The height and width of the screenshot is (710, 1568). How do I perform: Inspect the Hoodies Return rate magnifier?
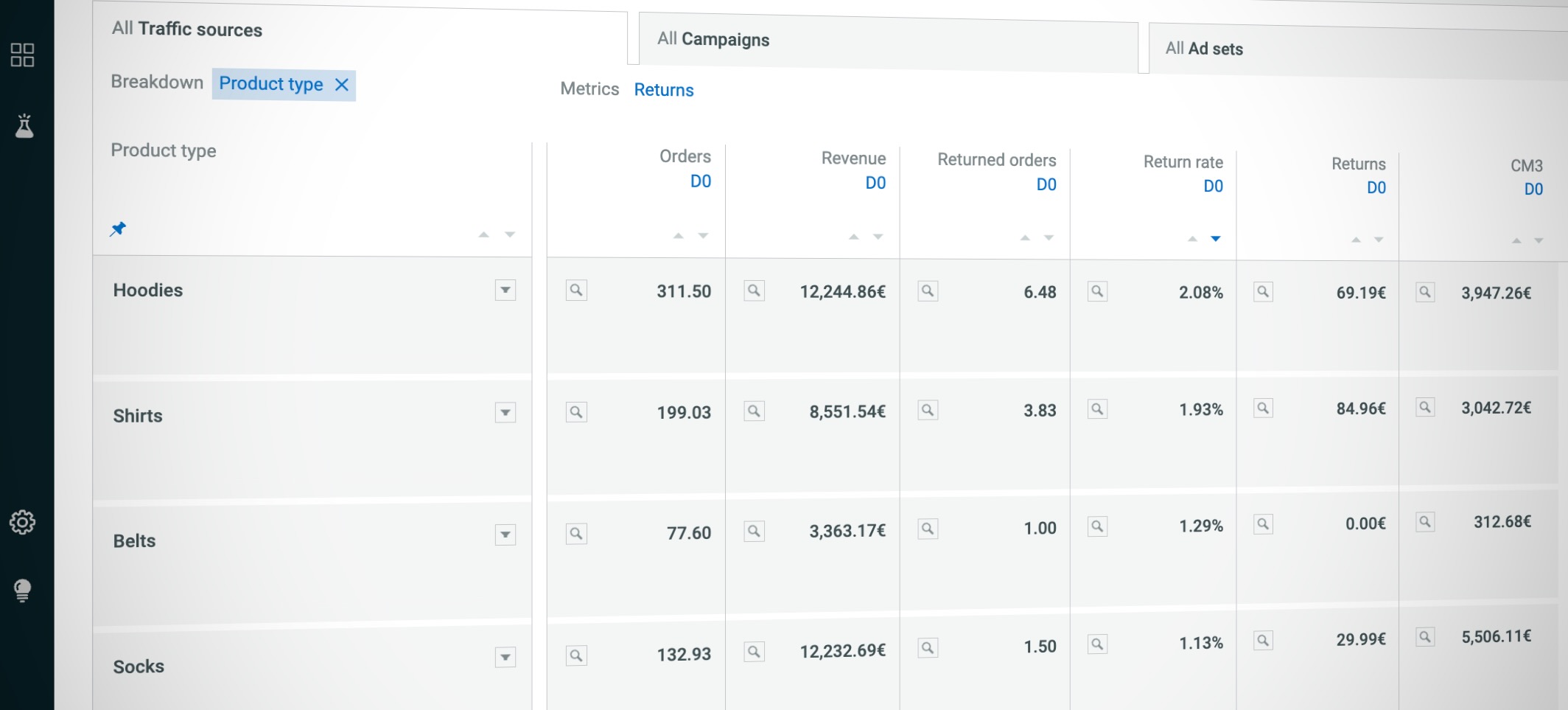(1097, 291)
